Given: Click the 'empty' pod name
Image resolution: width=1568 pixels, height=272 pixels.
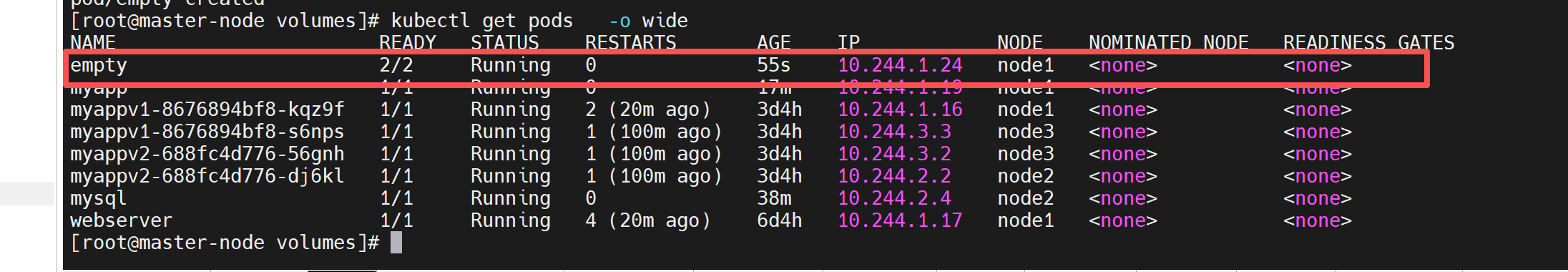Looking at the screenshot, I should click(99, 66).
